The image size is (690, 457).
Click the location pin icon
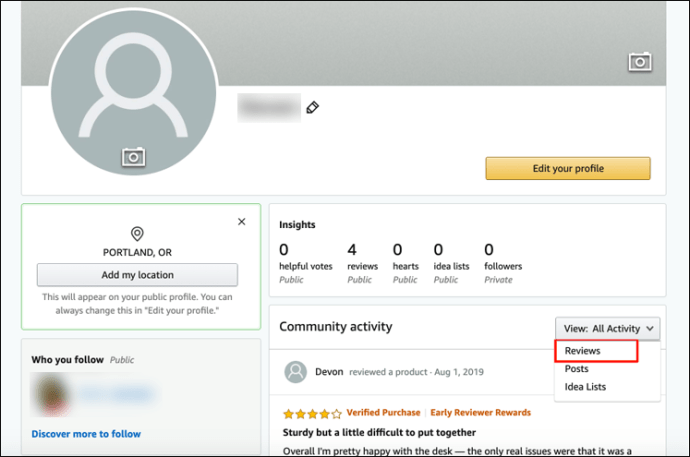click(137, 234)
